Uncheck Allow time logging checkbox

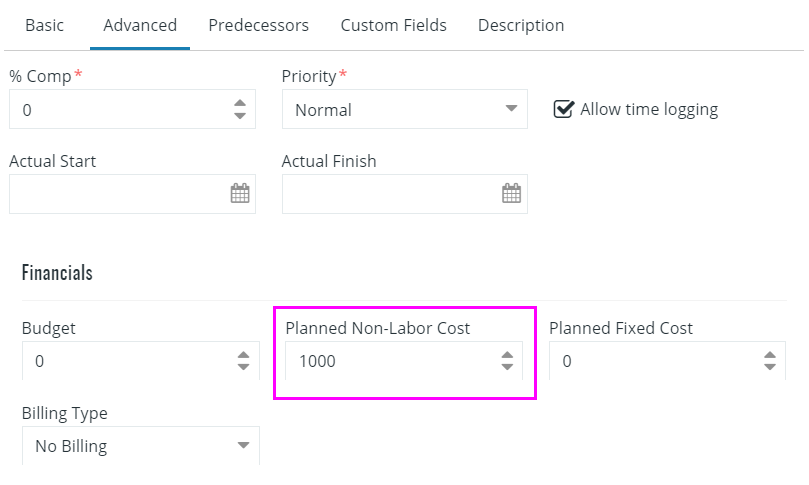(563, 109)
